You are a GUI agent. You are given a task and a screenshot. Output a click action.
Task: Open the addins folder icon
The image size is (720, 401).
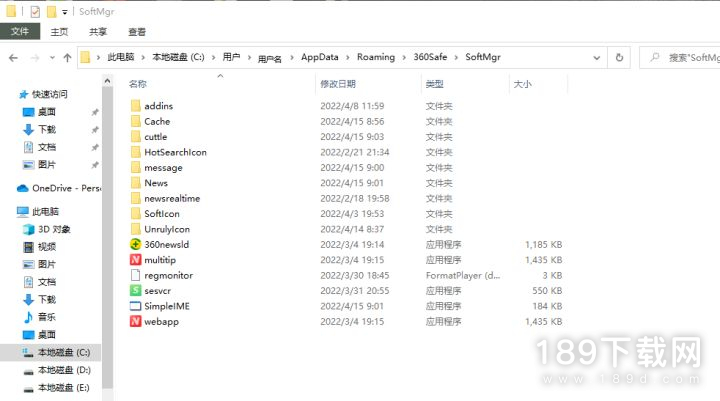pos(135,106)
